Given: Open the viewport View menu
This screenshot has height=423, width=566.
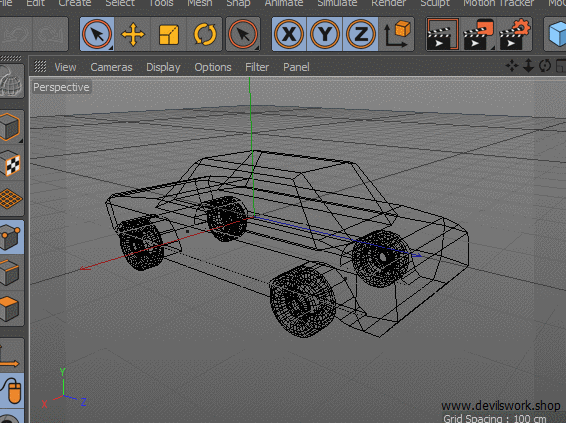Looking at the screenshot, I should pos(65,67).
